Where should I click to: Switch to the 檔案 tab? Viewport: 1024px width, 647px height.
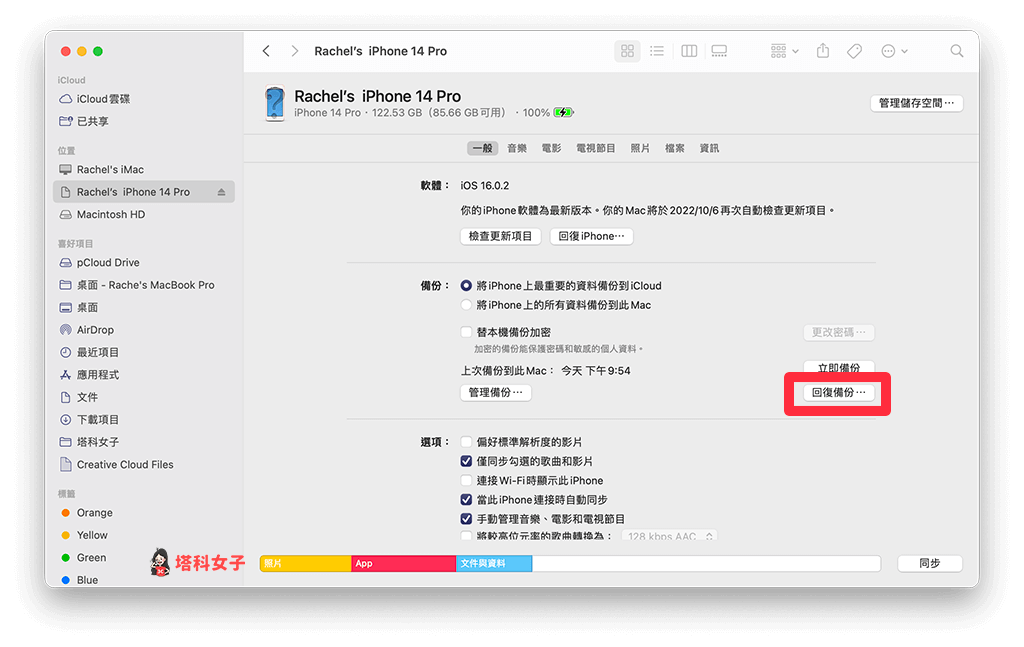(x=675, y=148)
